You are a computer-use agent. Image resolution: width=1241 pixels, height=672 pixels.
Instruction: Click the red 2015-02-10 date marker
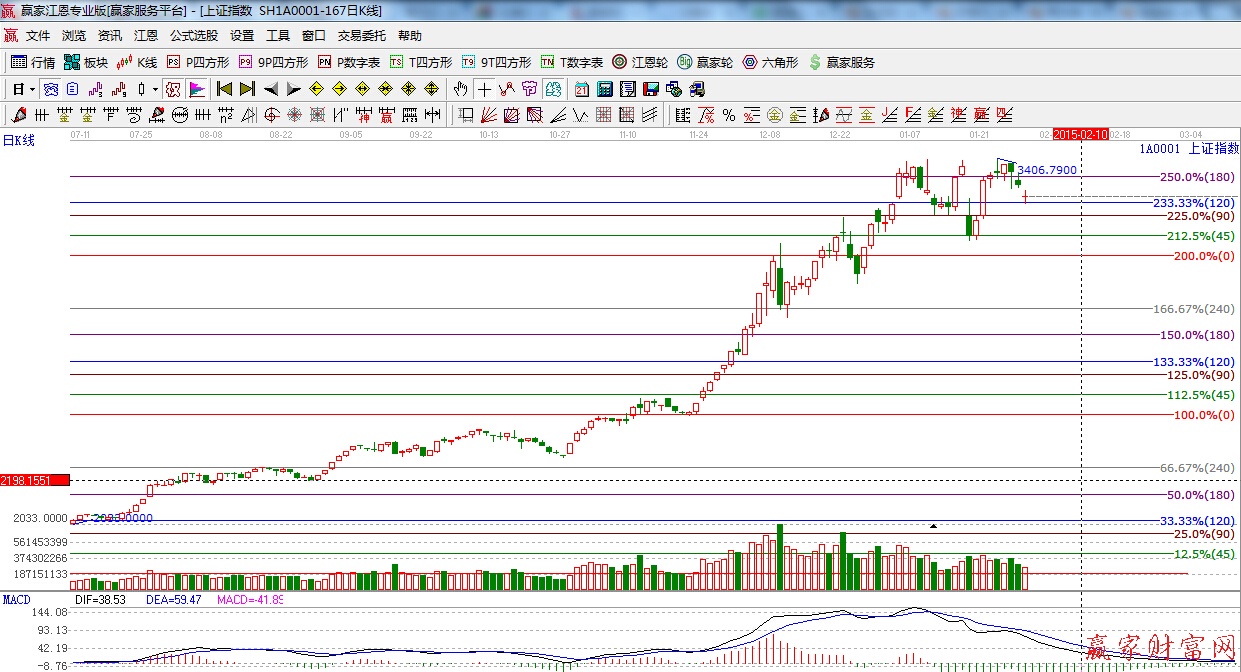click(x=1081, y=134)
